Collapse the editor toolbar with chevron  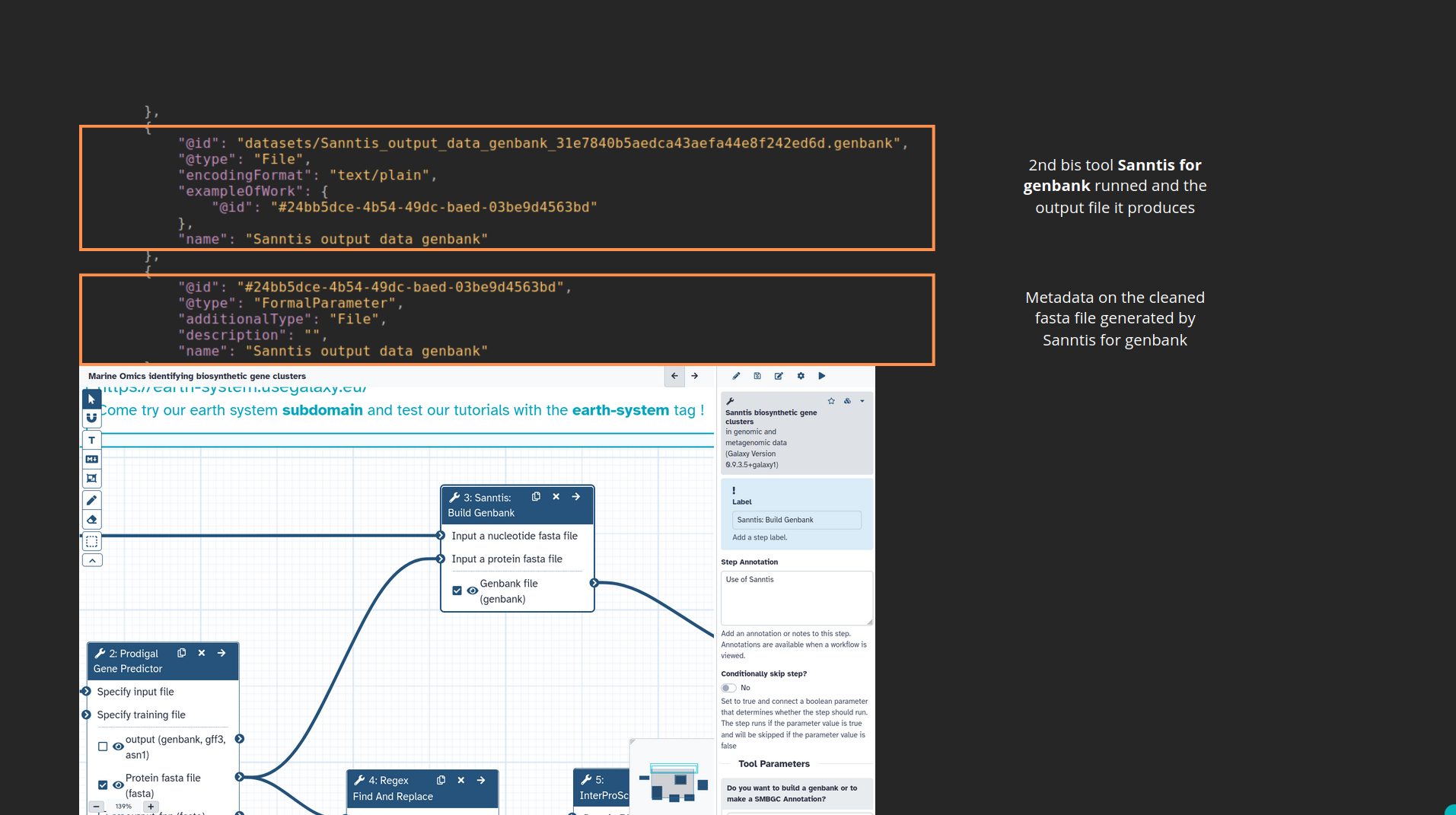92,561
